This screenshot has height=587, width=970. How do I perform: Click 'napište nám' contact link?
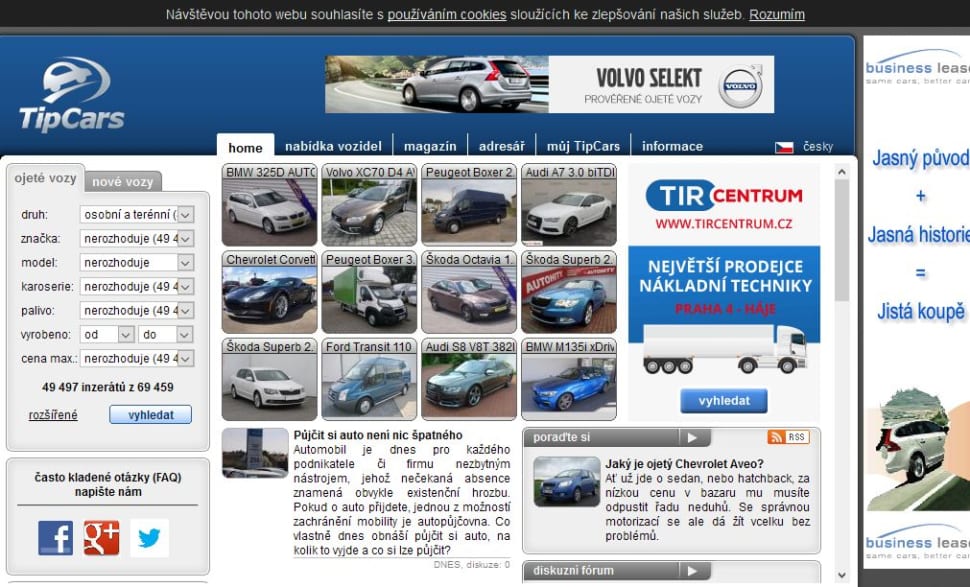click(x=108, y=492)
